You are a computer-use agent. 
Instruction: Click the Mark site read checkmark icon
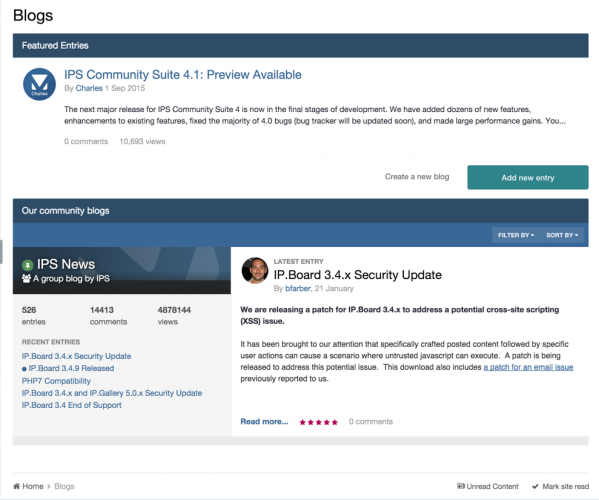pyautogui.click(x=535, y=486)
